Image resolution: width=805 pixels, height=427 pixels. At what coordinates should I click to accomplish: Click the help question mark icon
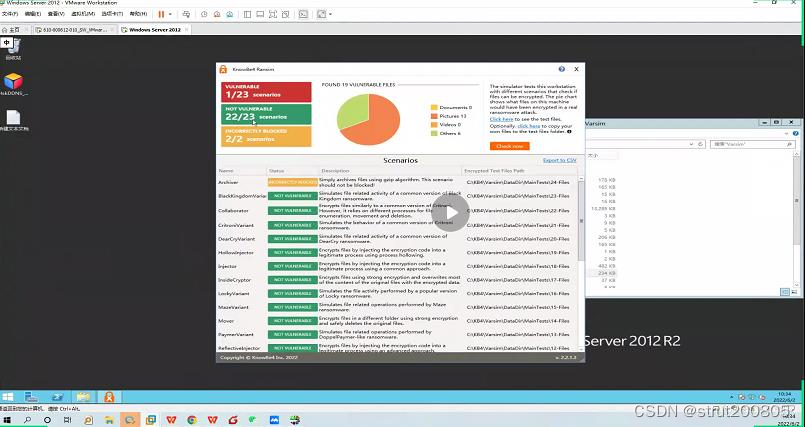(563, 69)
